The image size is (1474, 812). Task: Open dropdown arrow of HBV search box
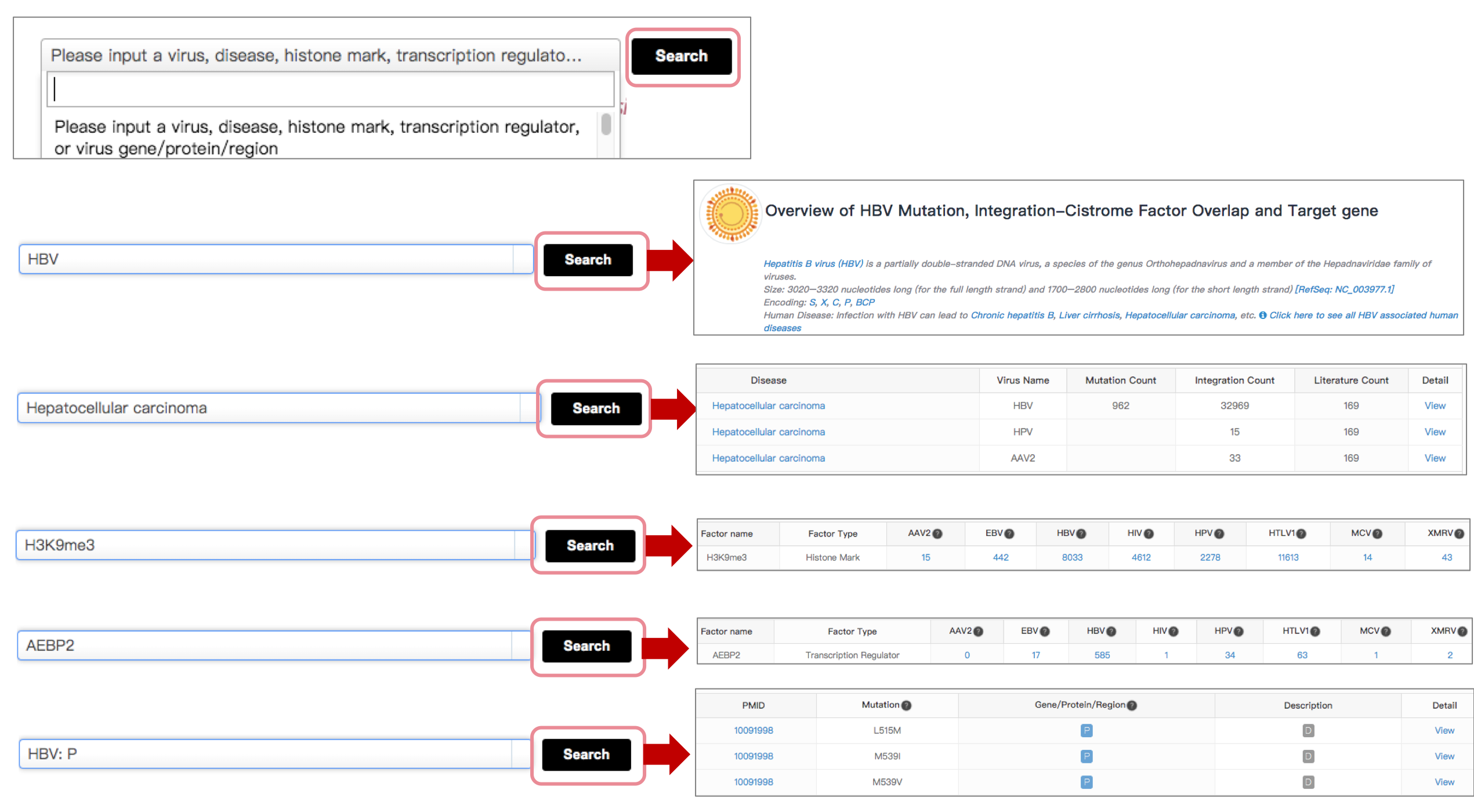[523, 259]
